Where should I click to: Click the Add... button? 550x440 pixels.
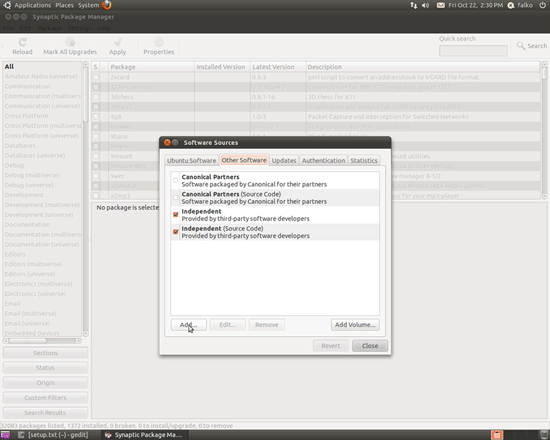tap(188, 325)
